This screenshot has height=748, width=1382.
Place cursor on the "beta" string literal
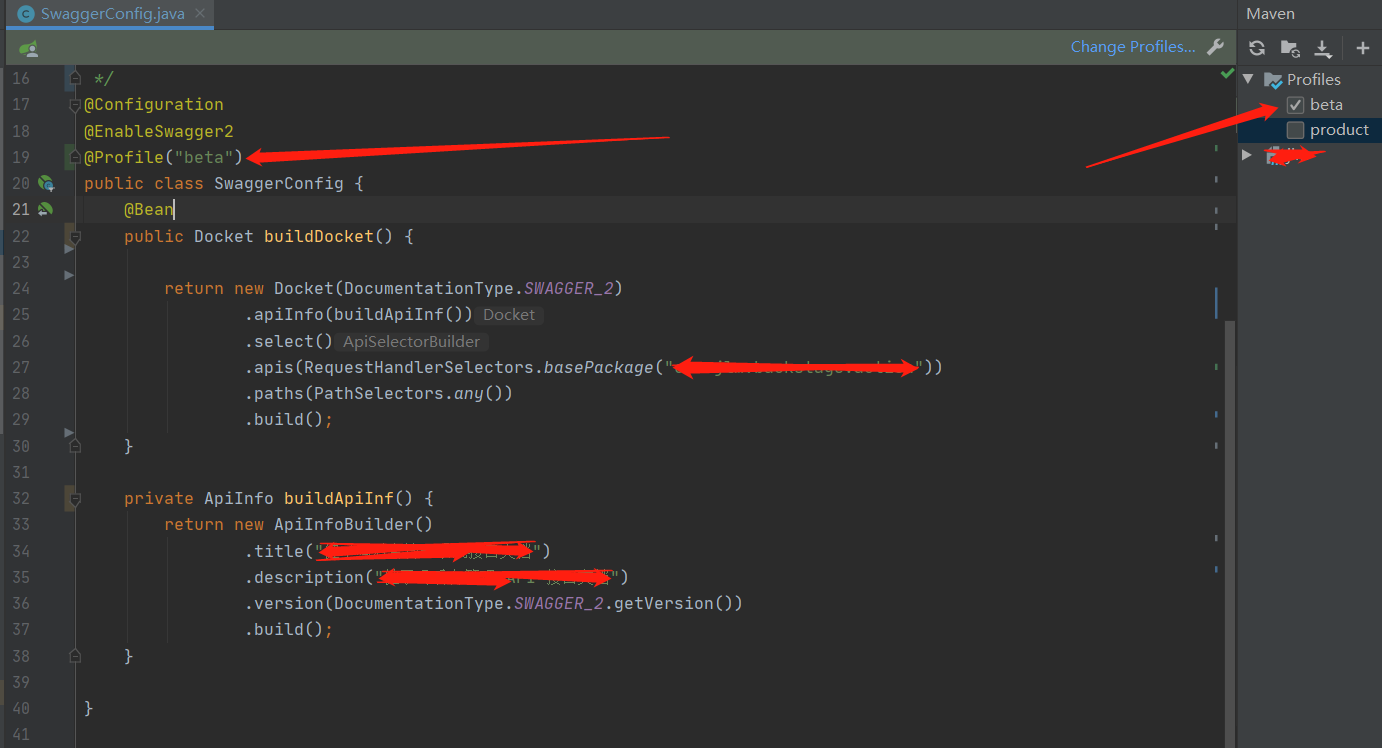pyautogui.click(x=204, y=157)
